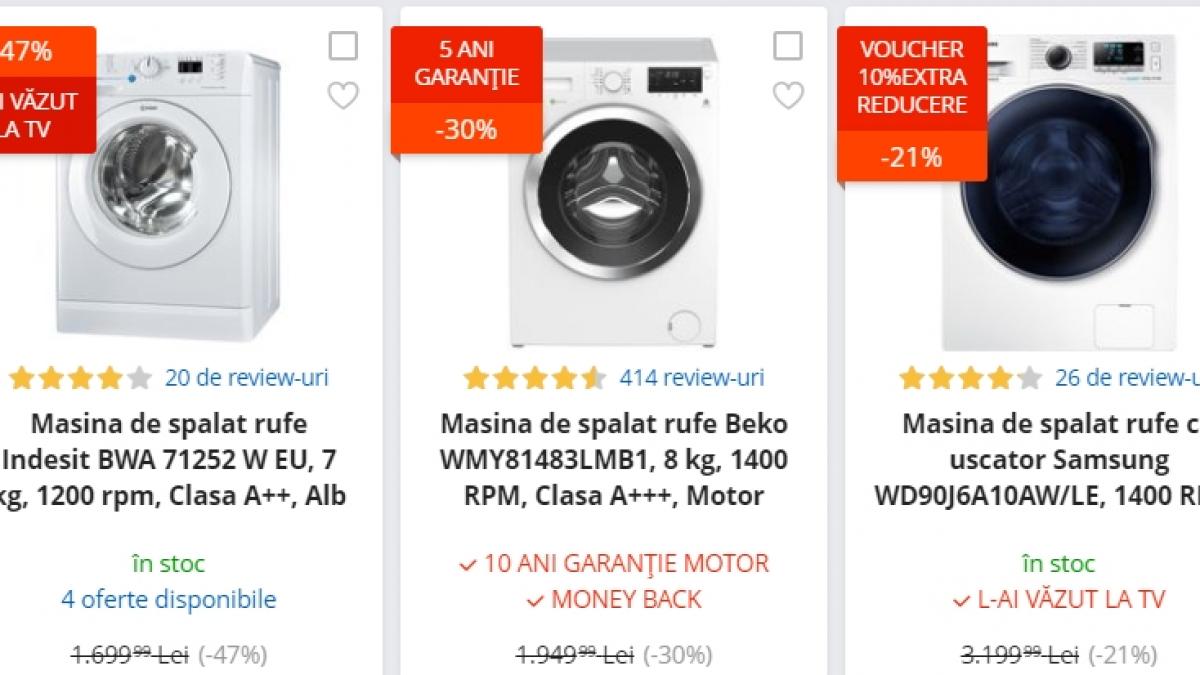Screen dimensions: 1200x675
Task: Open the 20 de review-uri link
Action: (248, 378)
